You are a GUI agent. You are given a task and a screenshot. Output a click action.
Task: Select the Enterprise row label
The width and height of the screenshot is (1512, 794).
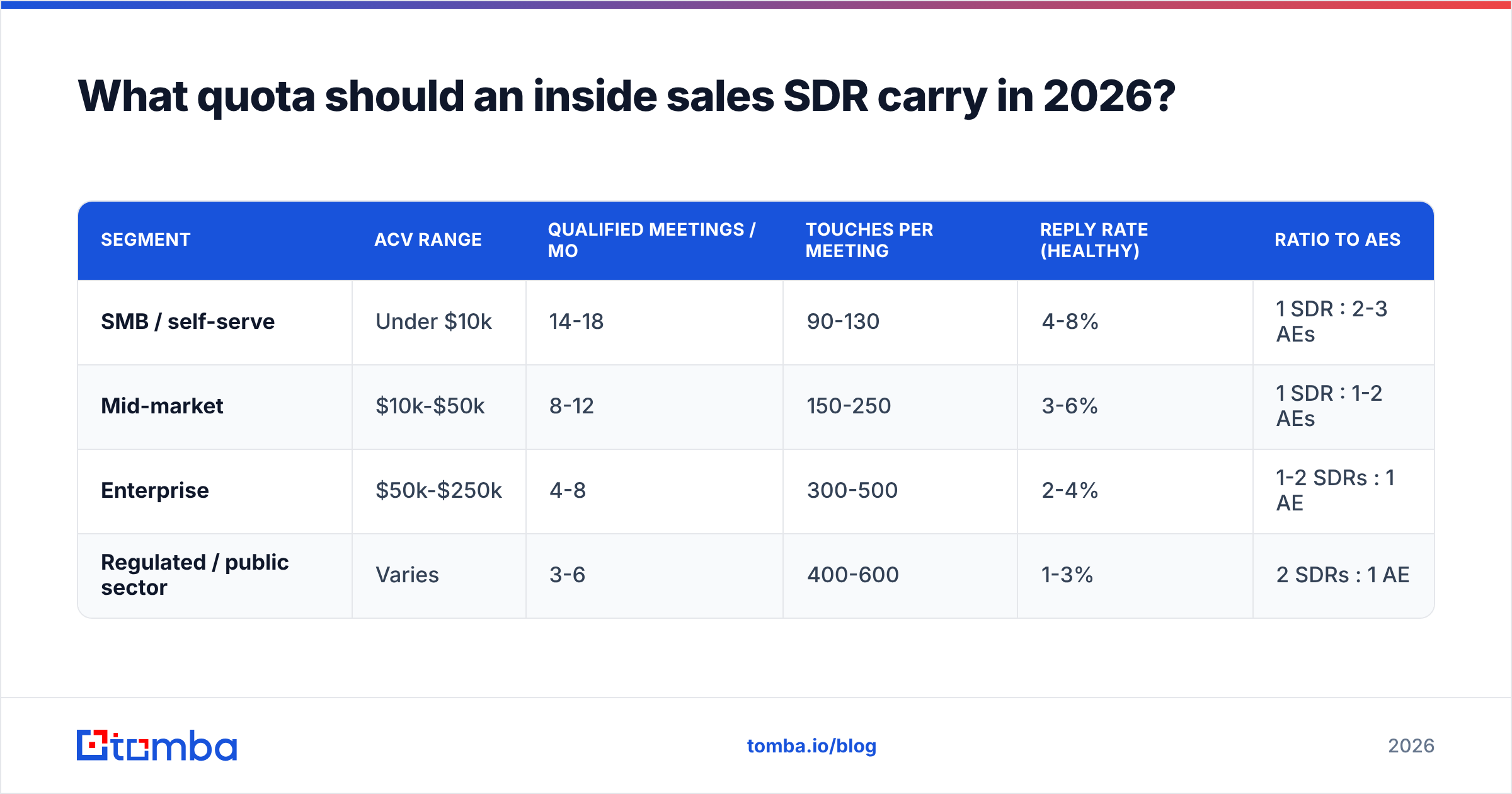point(154,490)
